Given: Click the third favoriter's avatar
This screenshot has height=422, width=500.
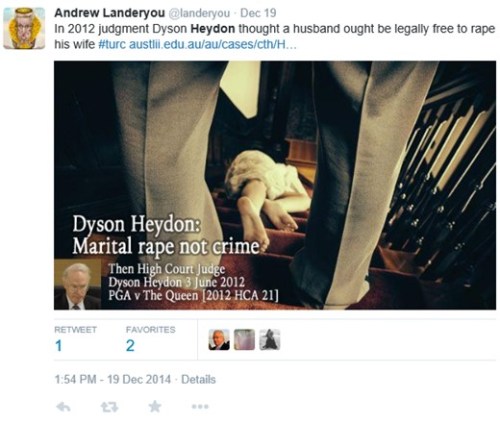Looking at the screenshot, I should (x=270, y=340).
